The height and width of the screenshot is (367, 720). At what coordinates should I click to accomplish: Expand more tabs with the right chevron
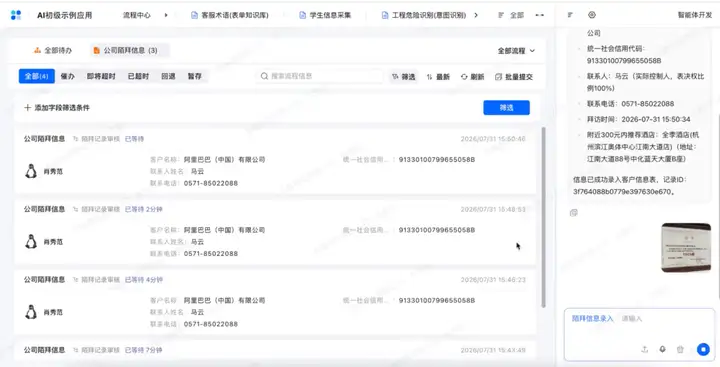(x=476, y=15)
